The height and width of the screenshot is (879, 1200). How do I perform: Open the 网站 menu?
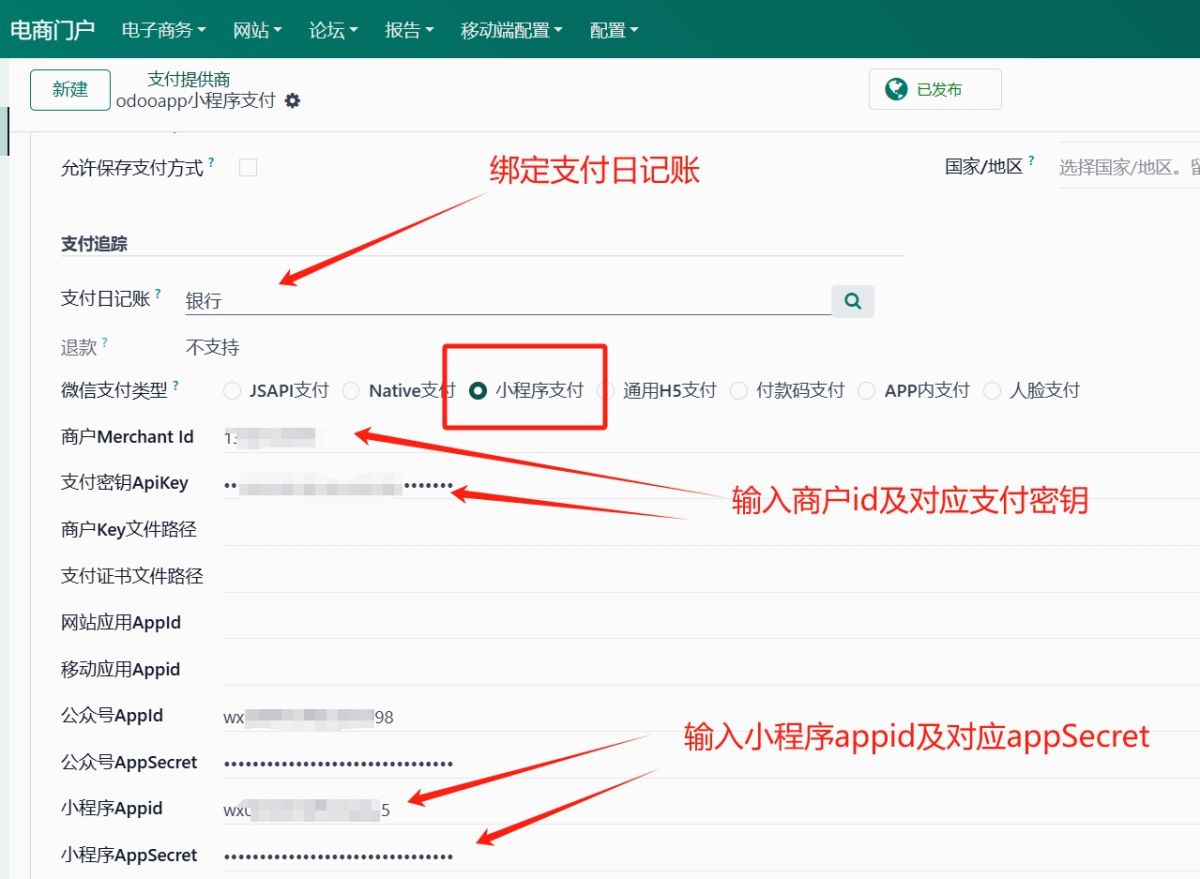pyautogui.click(x=257, y=30)
